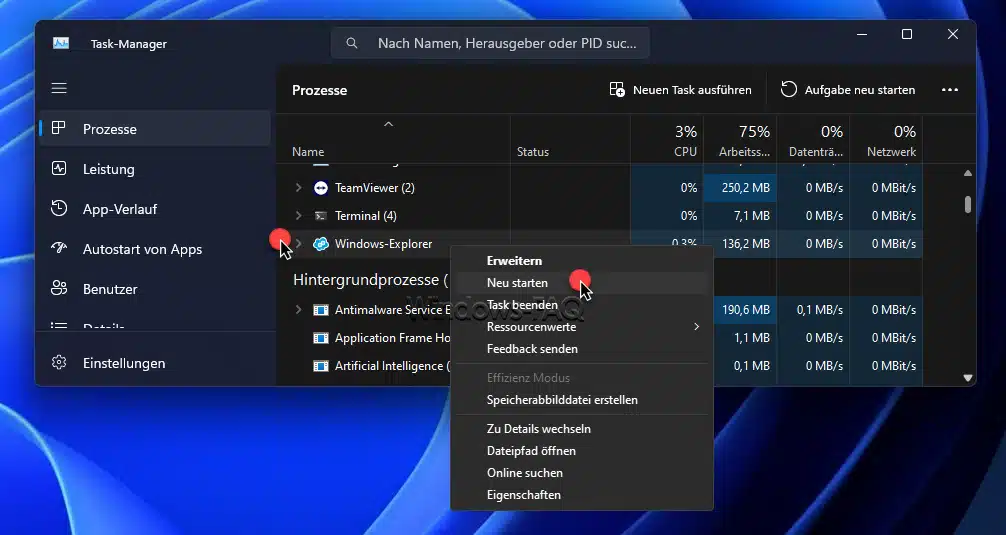Expand the Terminal (4) process group
1006x535 pixels.
298,216
